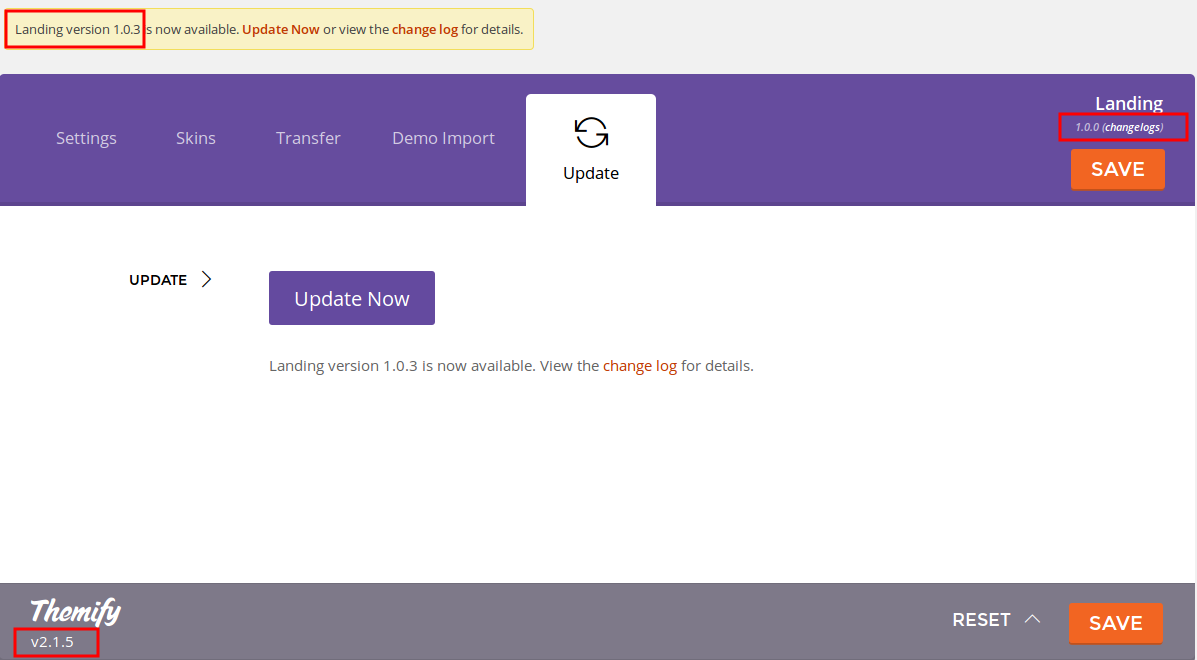Select the UPDATE section label
The image size is (1197, 660).
pos(158,280)
